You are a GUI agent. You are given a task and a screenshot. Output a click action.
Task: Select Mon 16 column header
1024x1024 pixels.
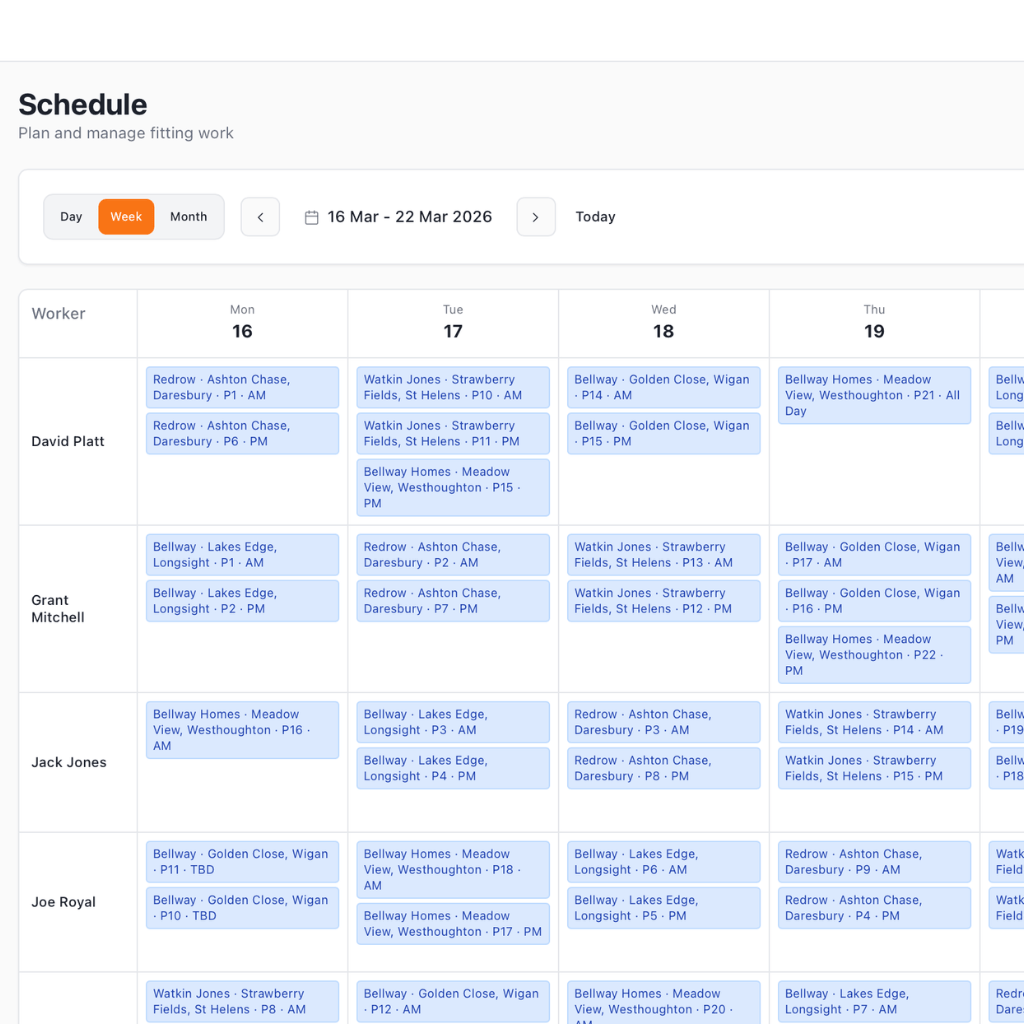pos(242,323)
